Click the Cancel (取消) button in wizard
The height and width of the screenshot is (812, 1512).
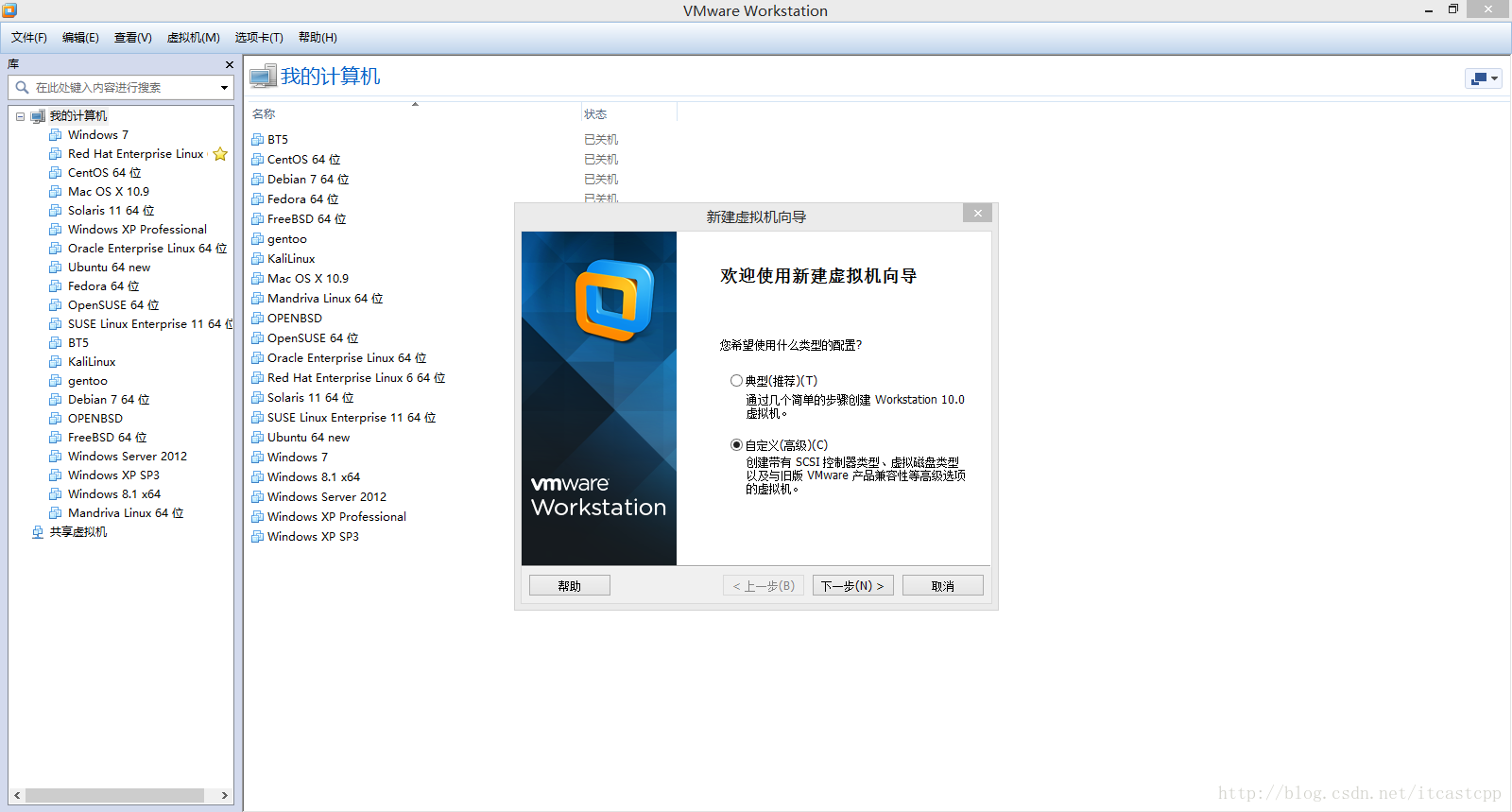click(x=943, y=586)
